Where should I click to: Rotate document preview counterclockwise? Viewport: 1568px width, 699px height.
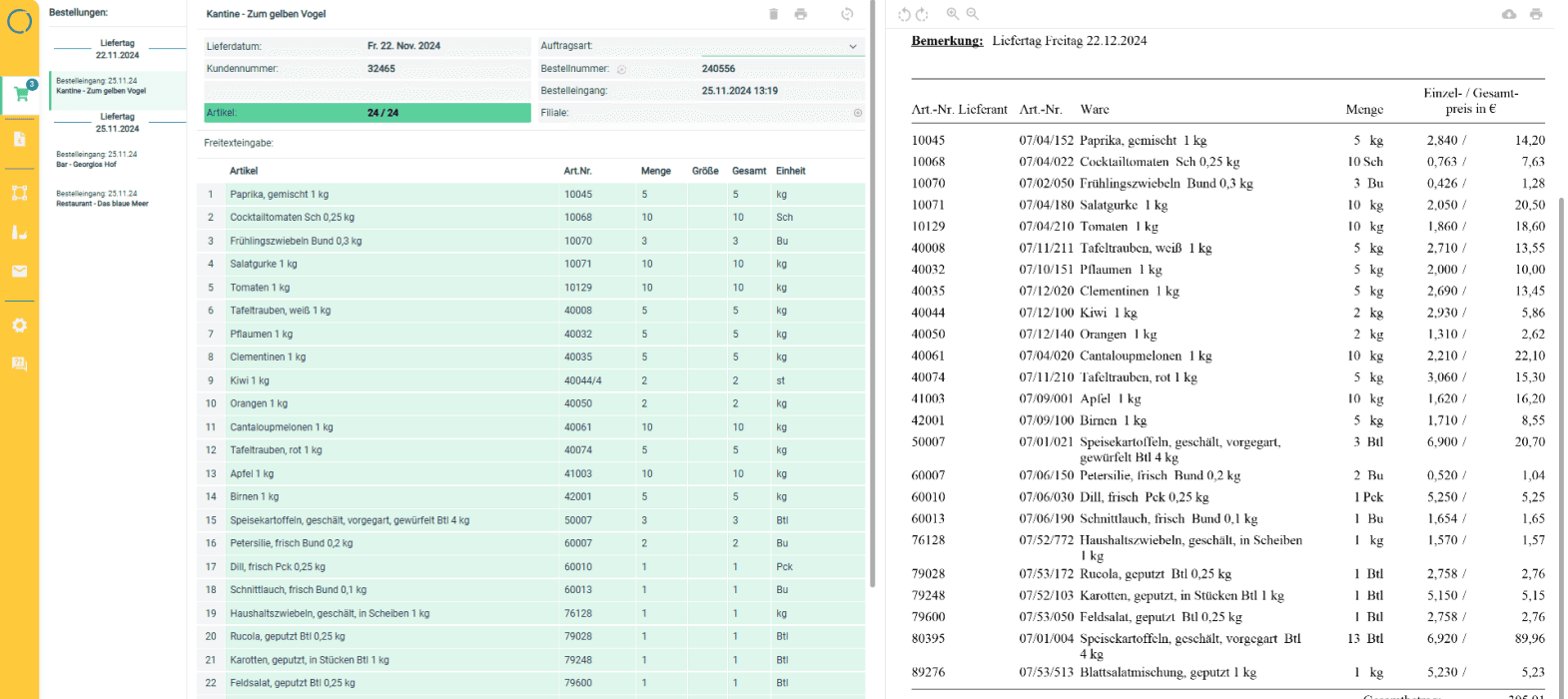pyautogui.click(x=904, y=14)
